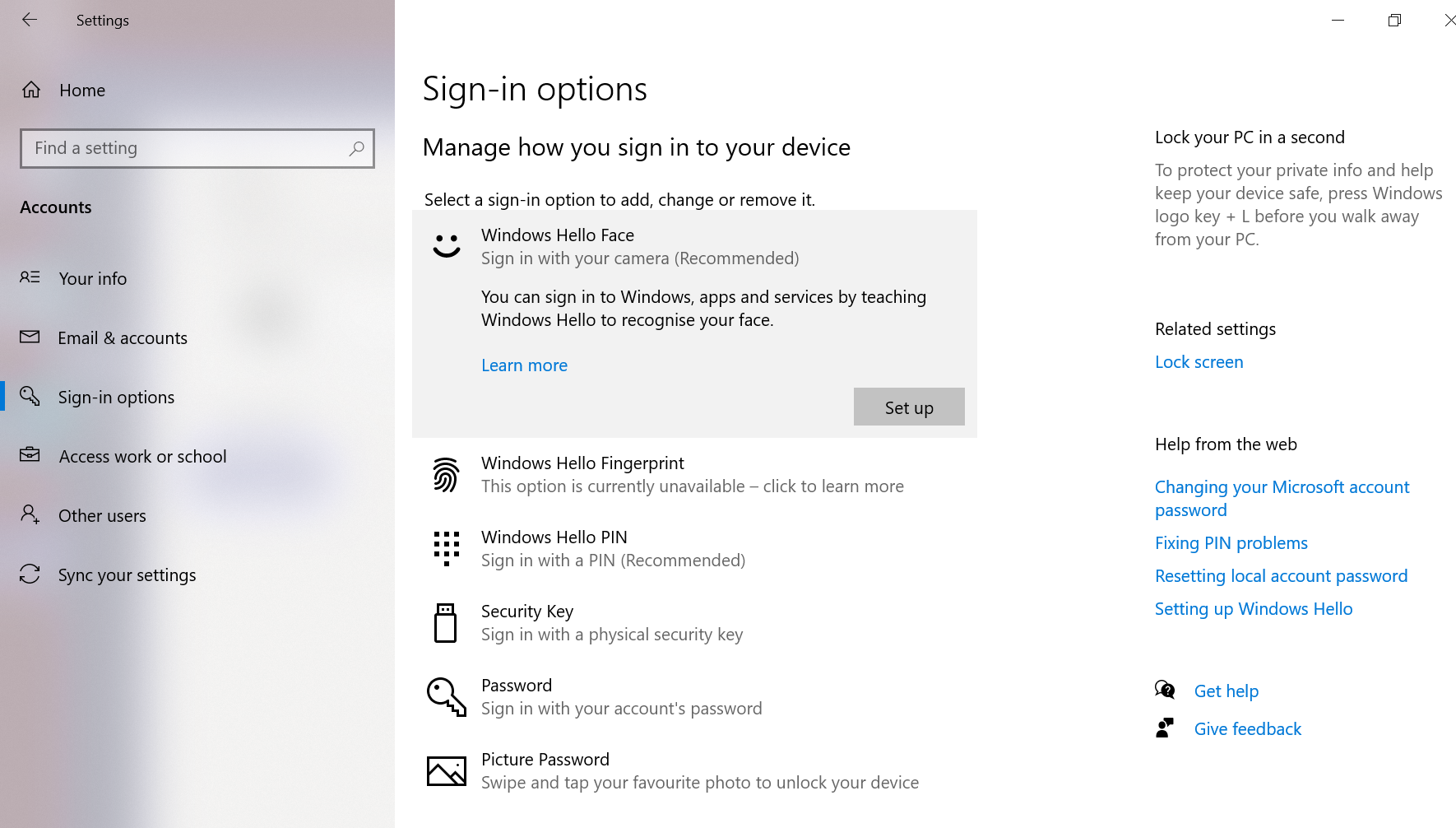Open Your info in sidebar
Screen dimensions: 1456x828
point(92,279)
